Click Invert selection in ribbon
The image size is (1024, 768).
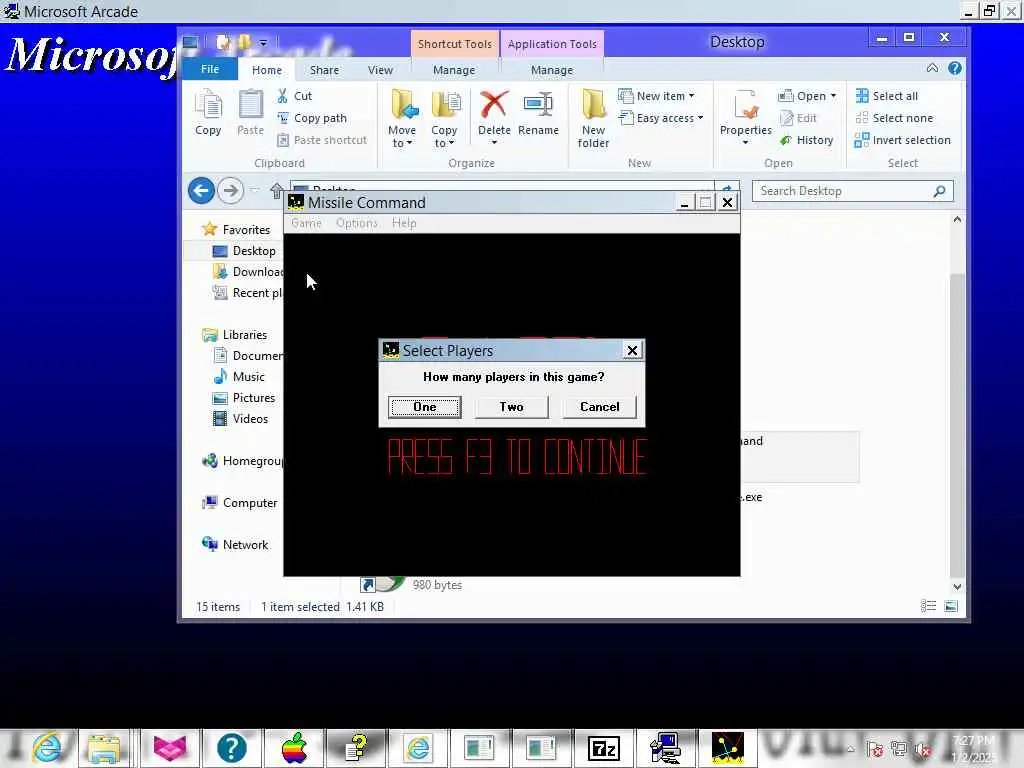903,140
